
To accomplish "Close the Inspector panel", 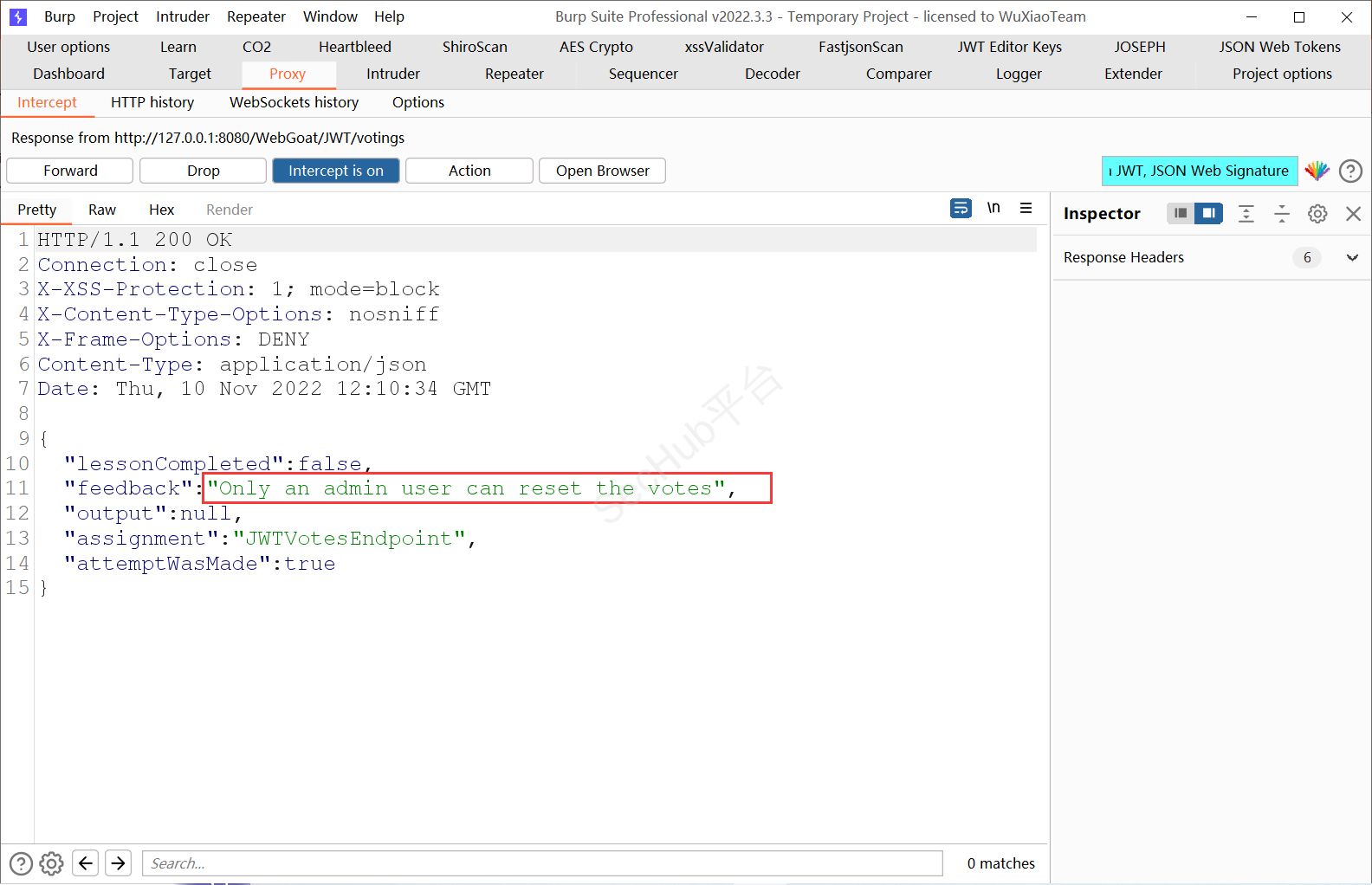I will tap(1353, 214).
